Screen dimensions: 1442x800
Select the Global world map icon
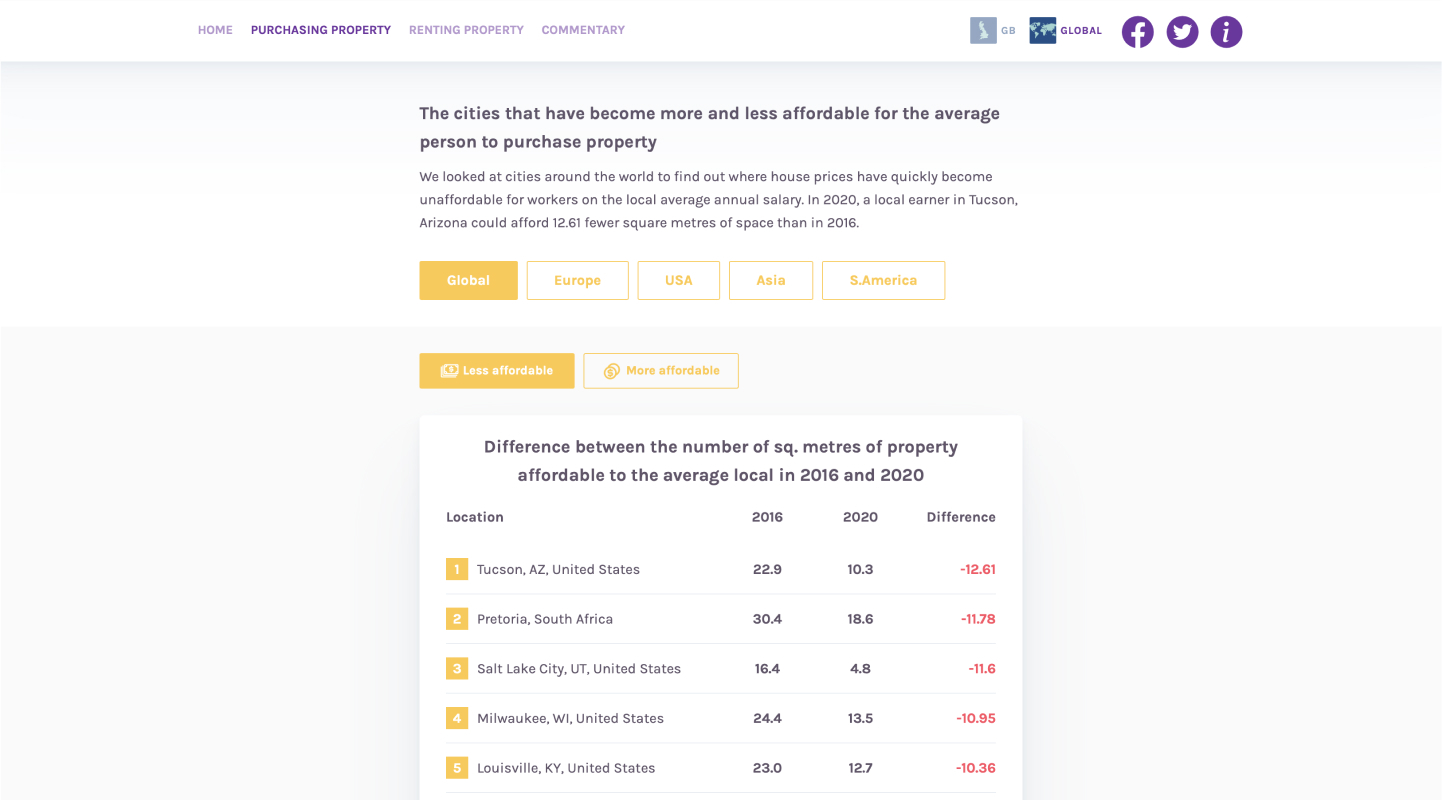1042,31
